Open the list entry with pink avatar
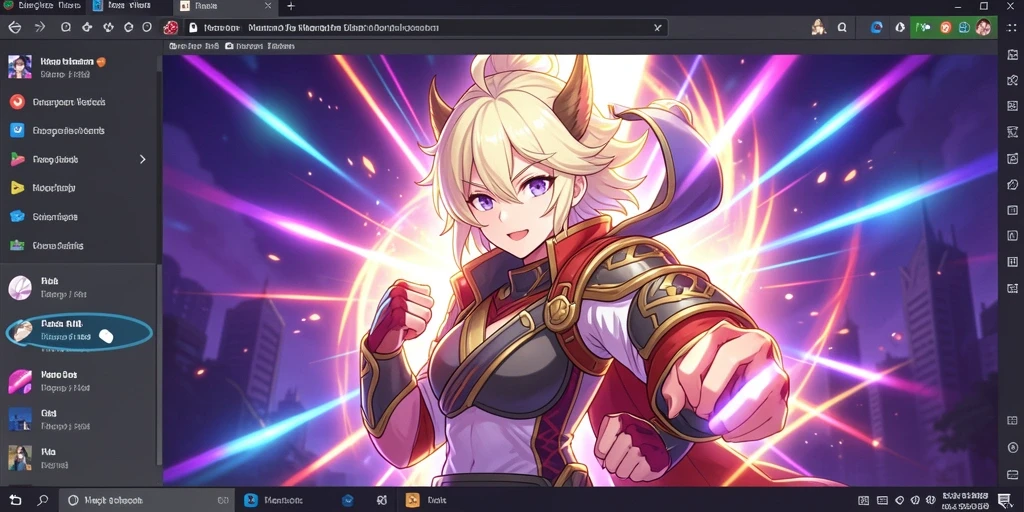 pos(78,381)
